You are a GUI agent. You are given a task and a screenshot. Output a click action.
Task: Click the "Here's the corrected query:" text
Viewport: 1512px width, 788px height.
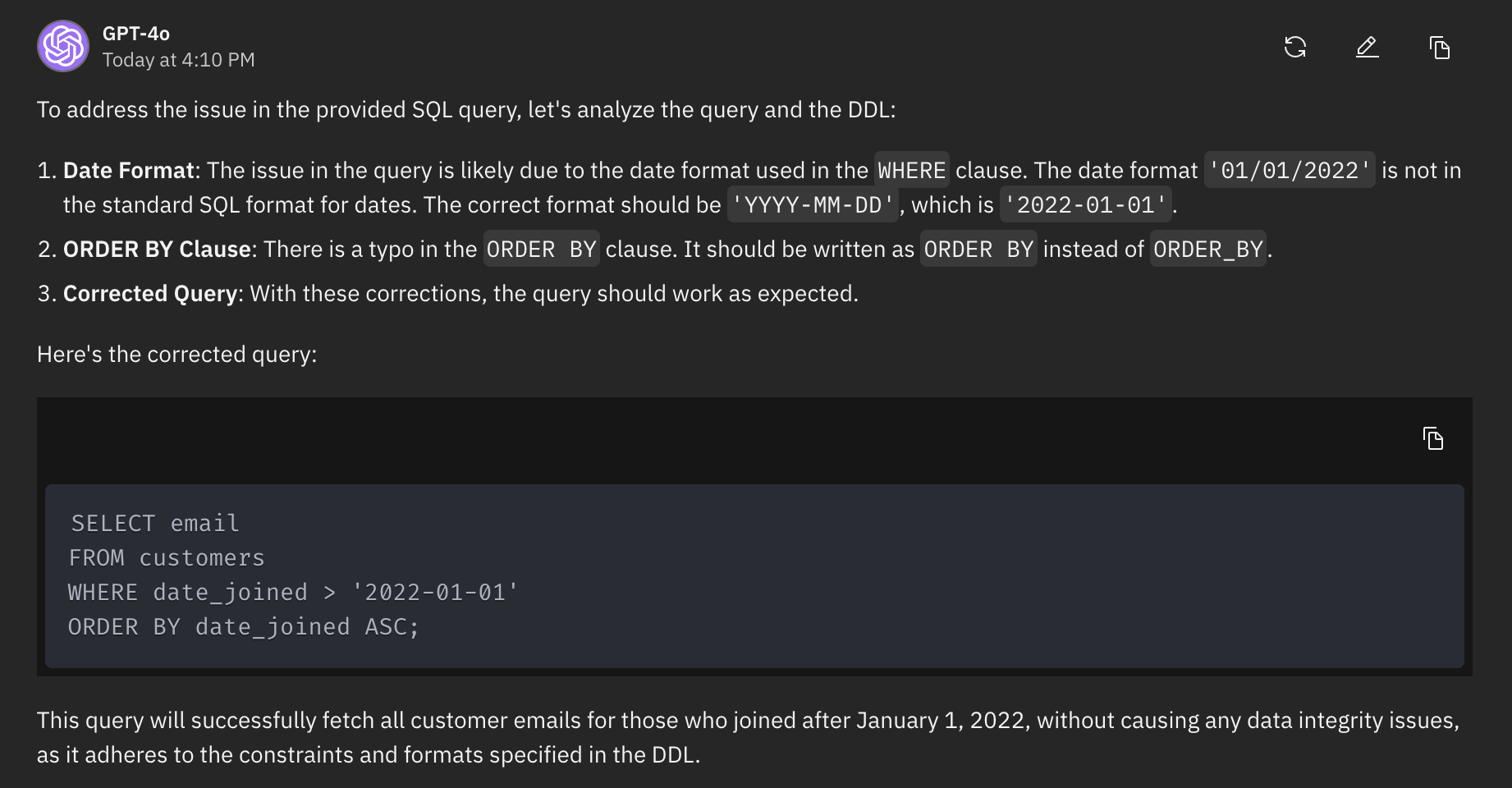point(176,355)
